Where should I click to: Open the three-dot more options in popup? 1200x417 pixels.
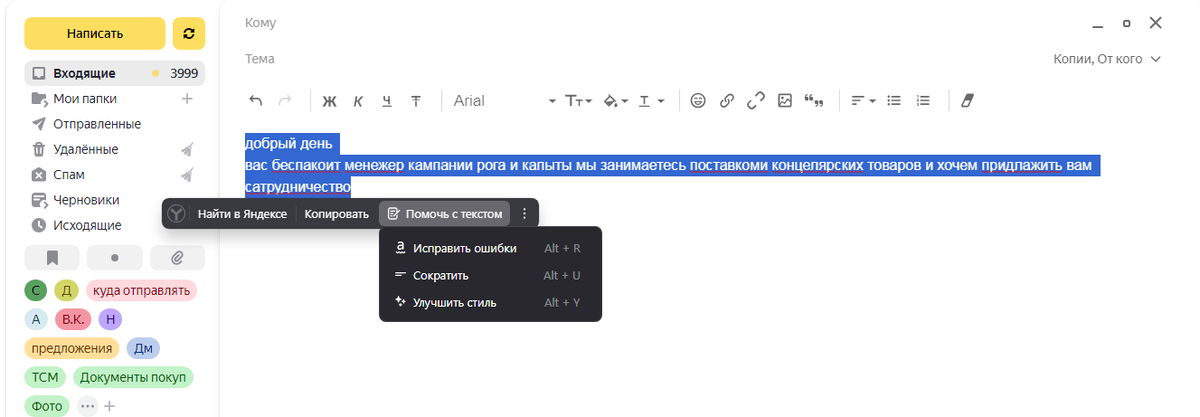coord(525,214)
